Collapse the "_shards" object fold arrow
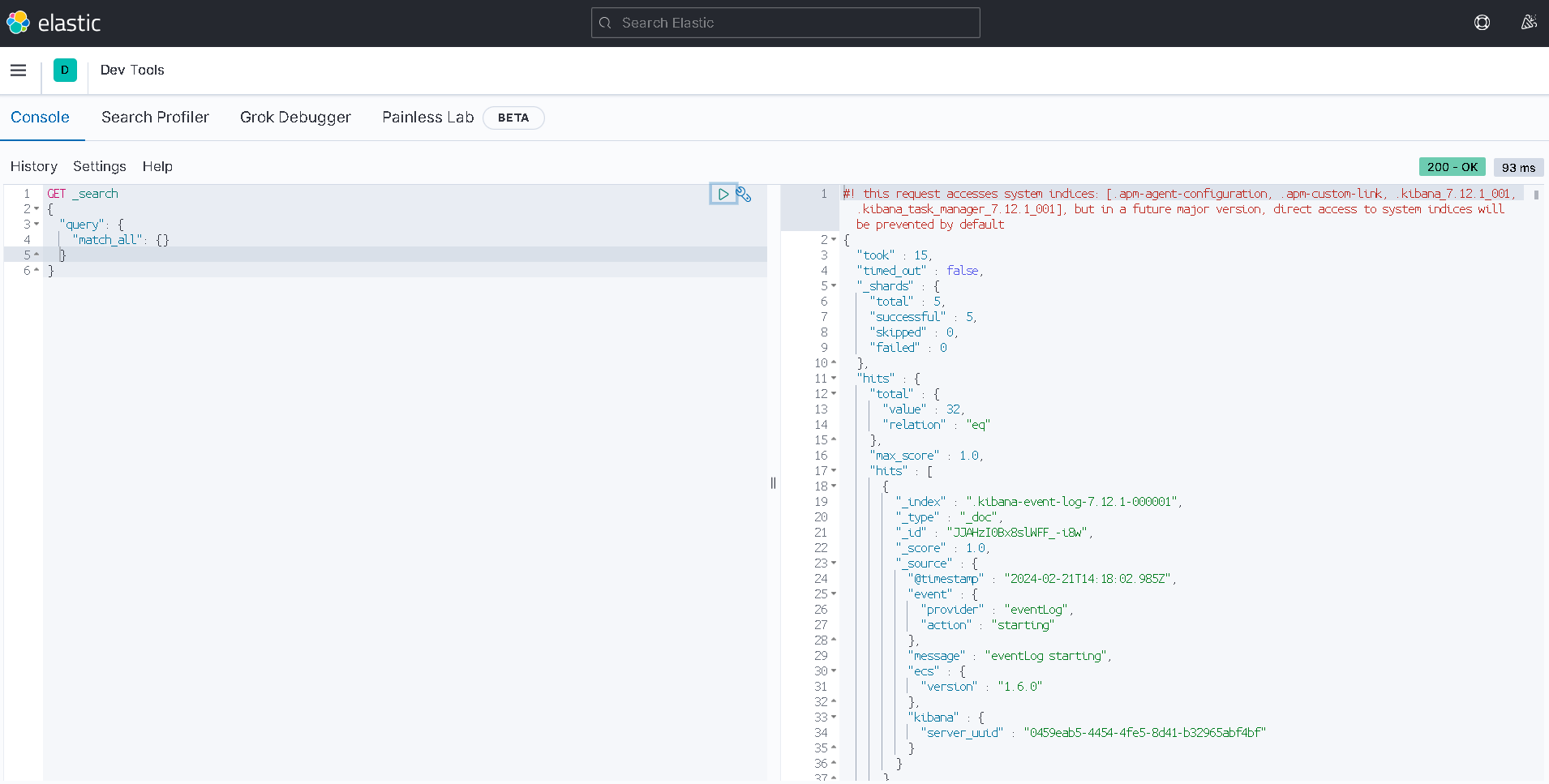This screenshot has width=1549, height=784. coord(834,286)
